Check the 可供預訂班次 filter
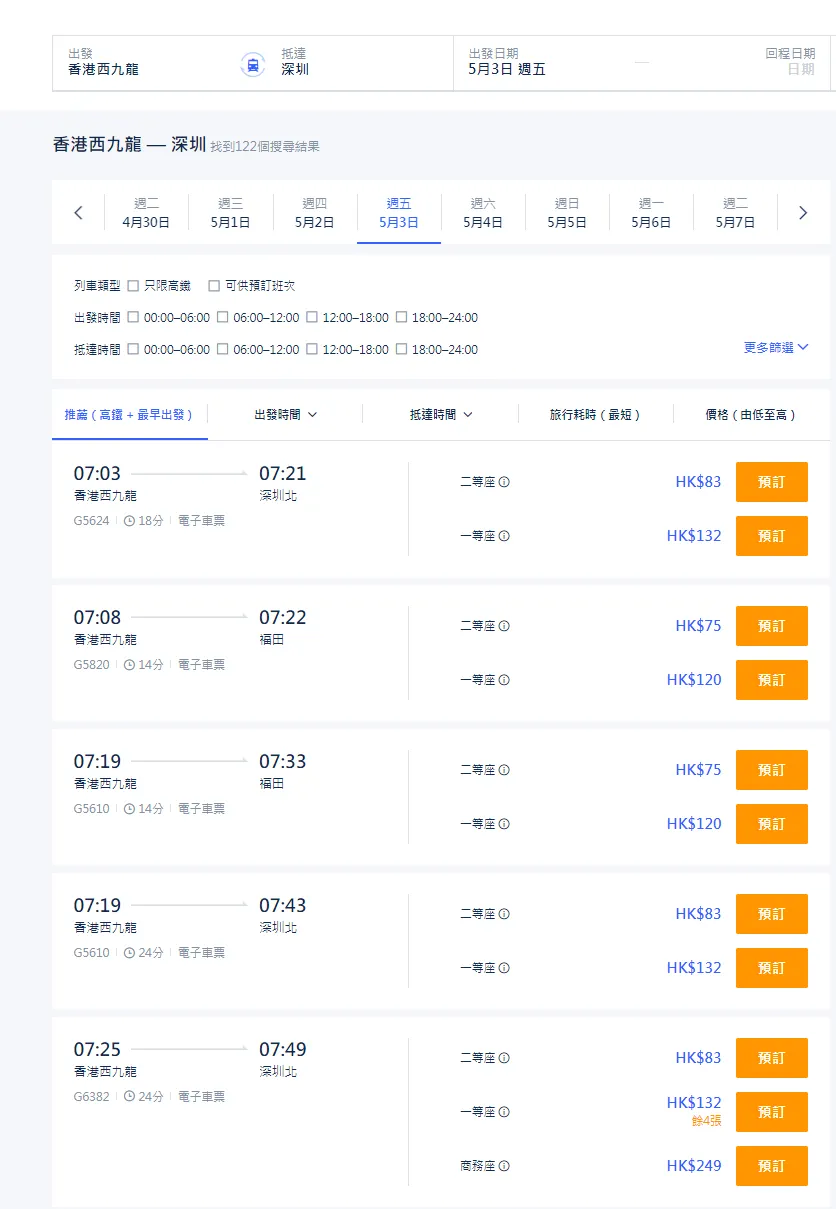Viewport: 836px width, 1209px height. tap(215, 285)
